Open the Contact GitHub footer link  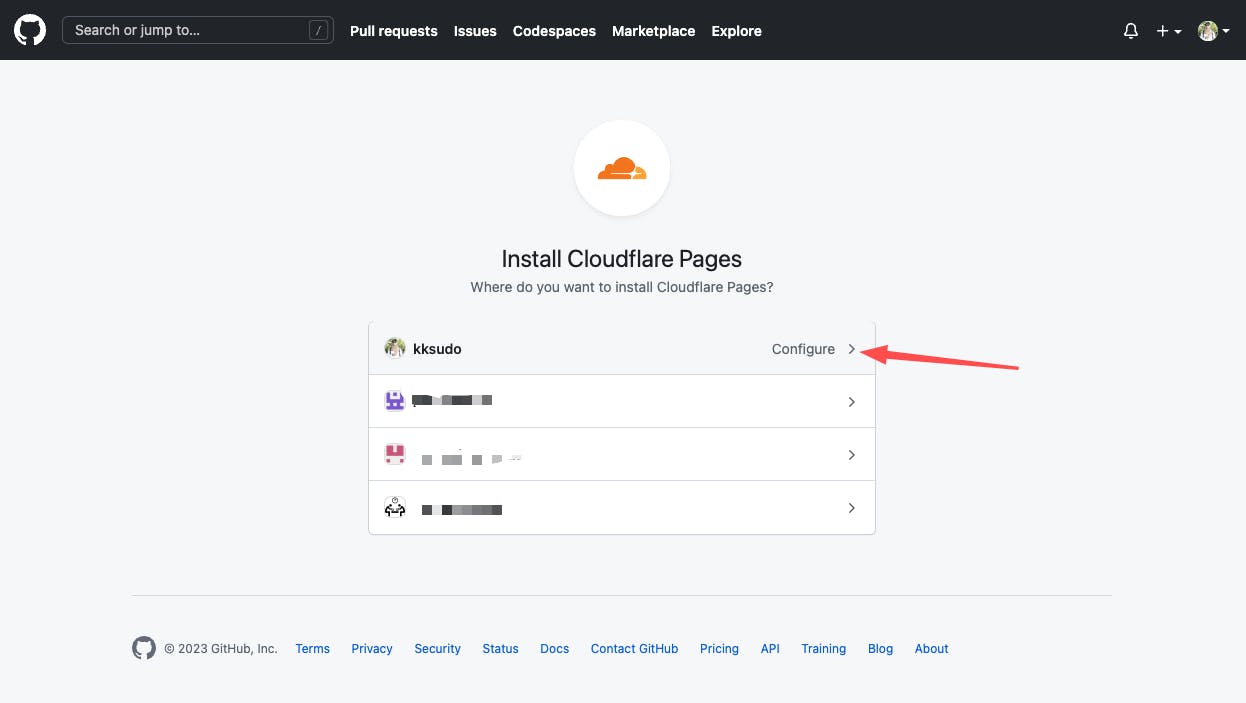(634, 649)
